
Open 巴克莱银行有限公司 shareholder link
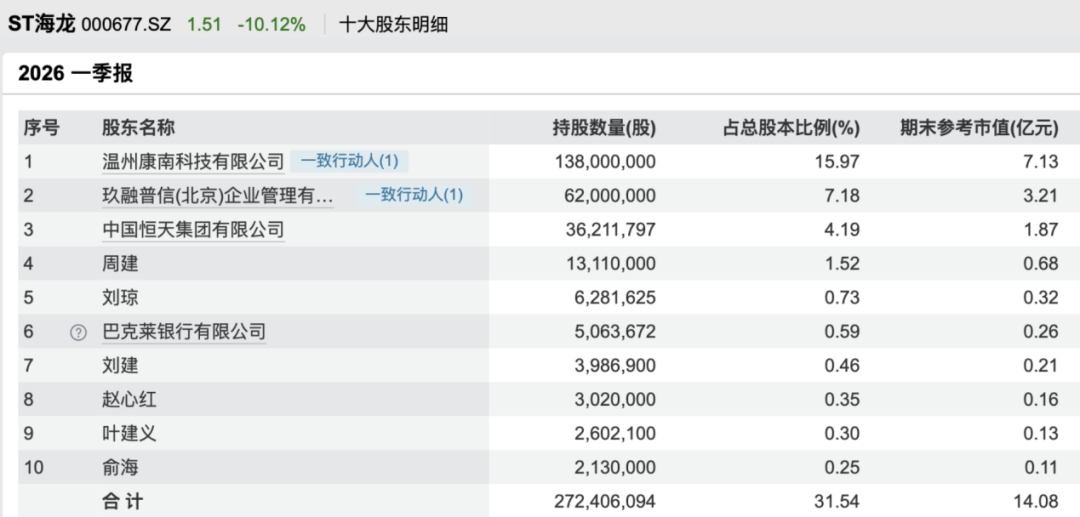184,332
